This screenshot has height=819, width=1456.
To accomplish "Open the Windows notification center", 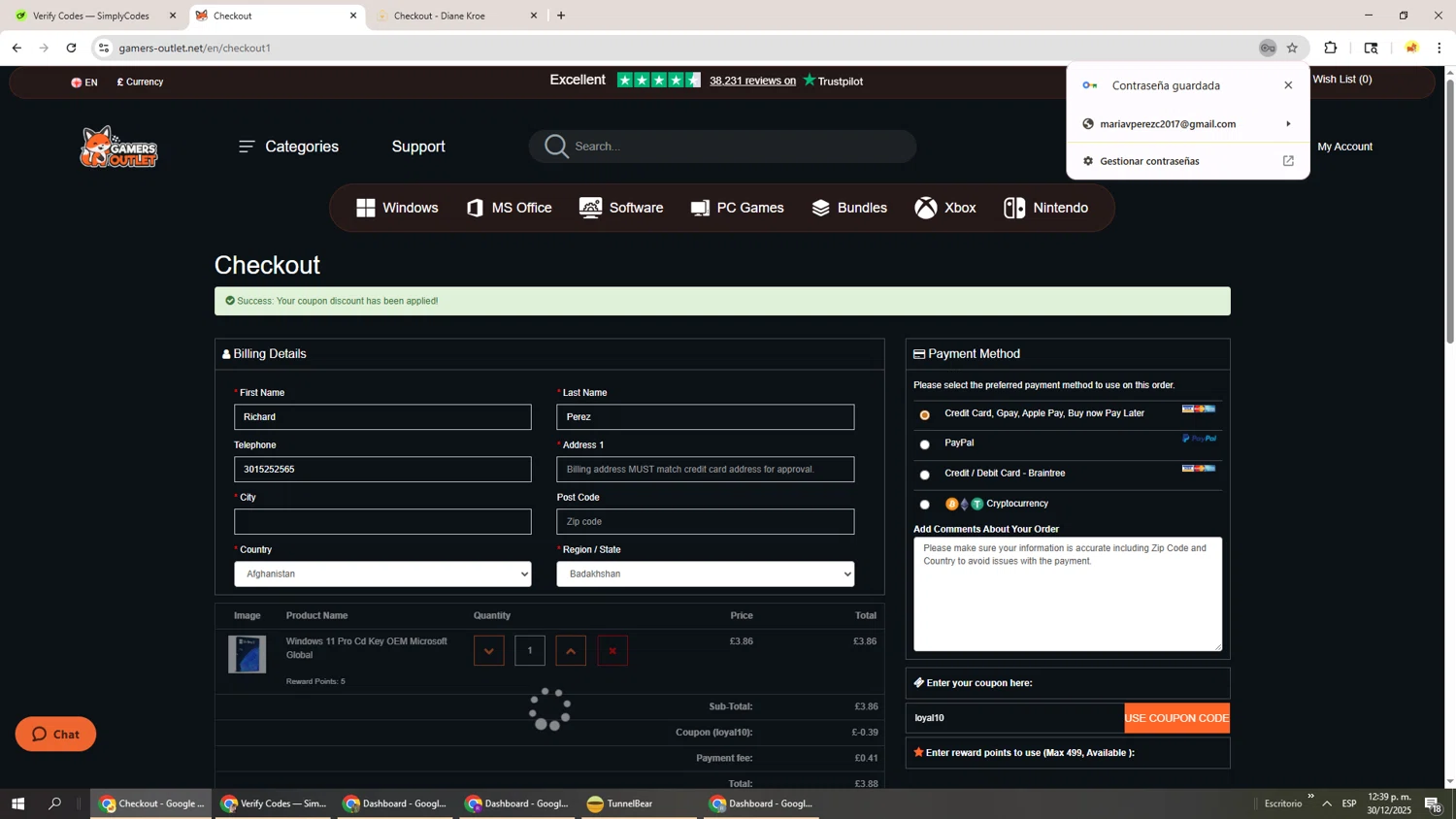I will [1433, 803].
